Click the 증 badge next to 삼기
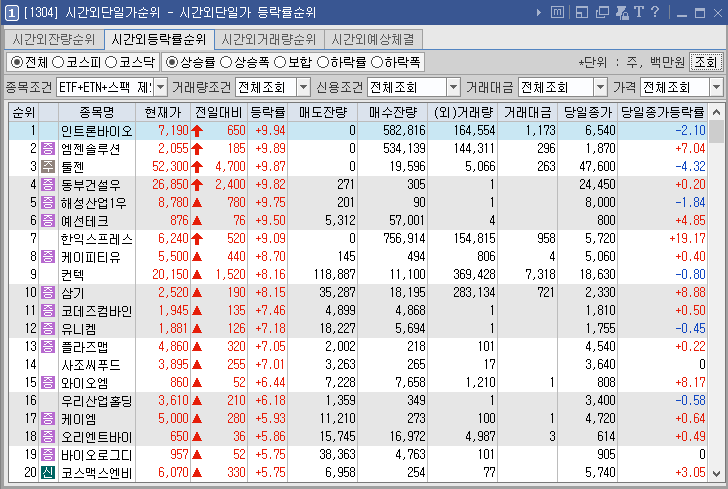 (x=48, y=293)
